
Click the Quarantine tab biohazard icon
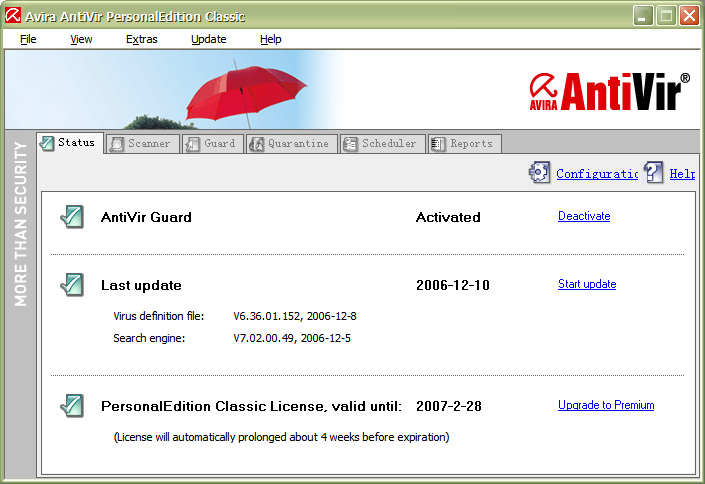(257, 144)
